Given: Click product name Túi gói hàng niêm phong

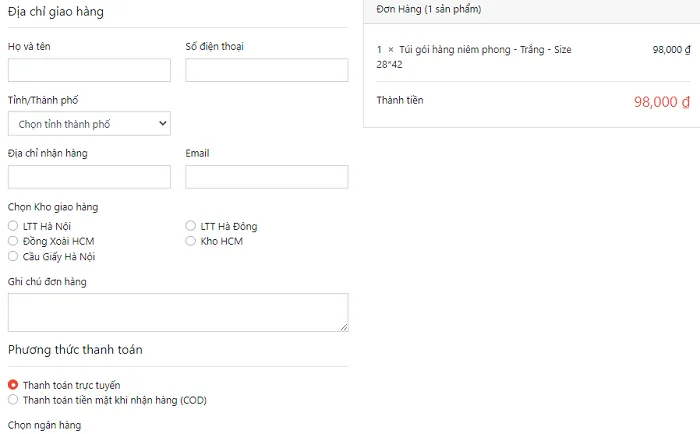Looking at the screenshot, I should 454,50.
